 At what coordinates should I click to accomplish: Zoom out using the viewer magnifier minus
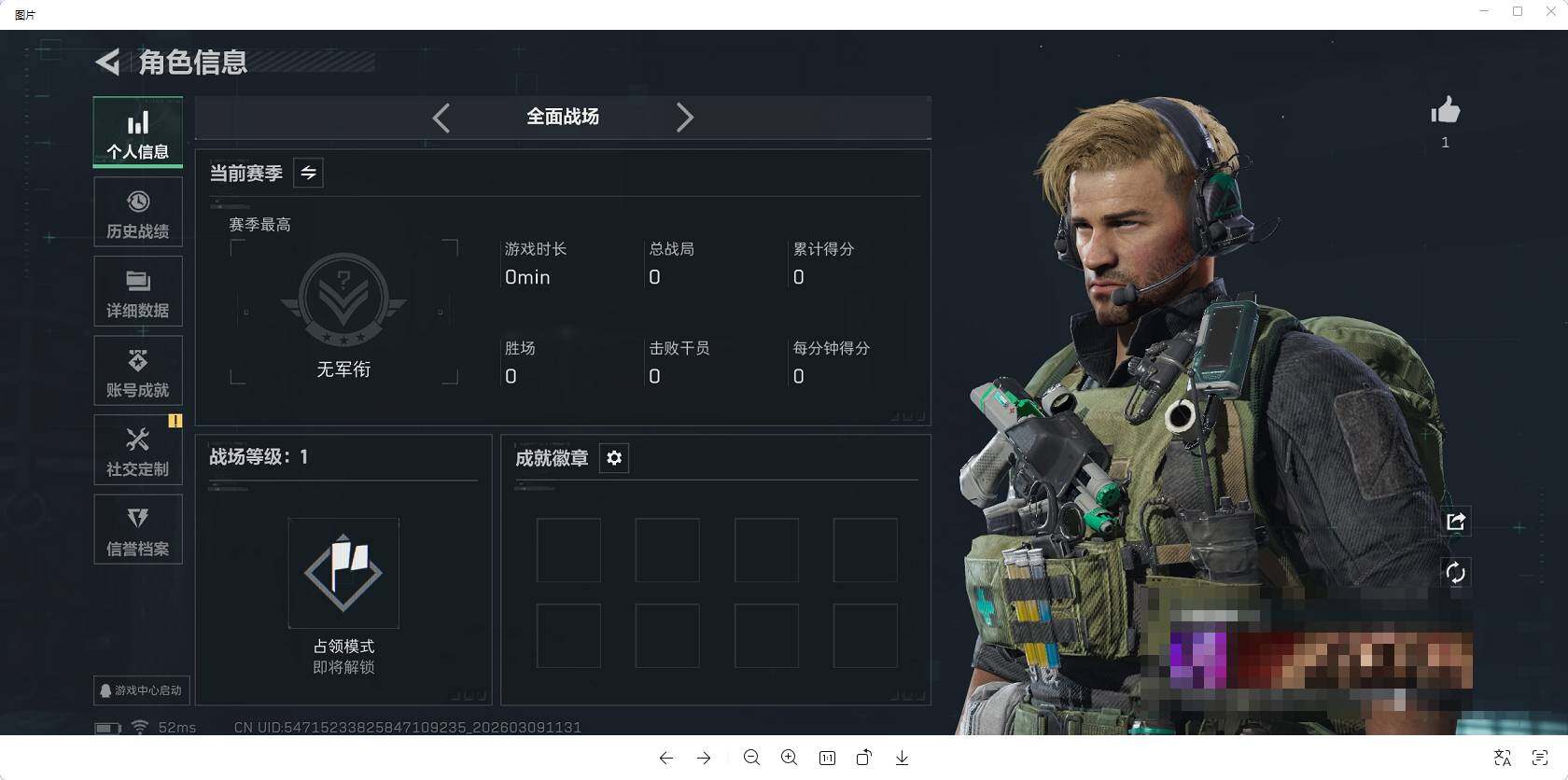point(751,758)
